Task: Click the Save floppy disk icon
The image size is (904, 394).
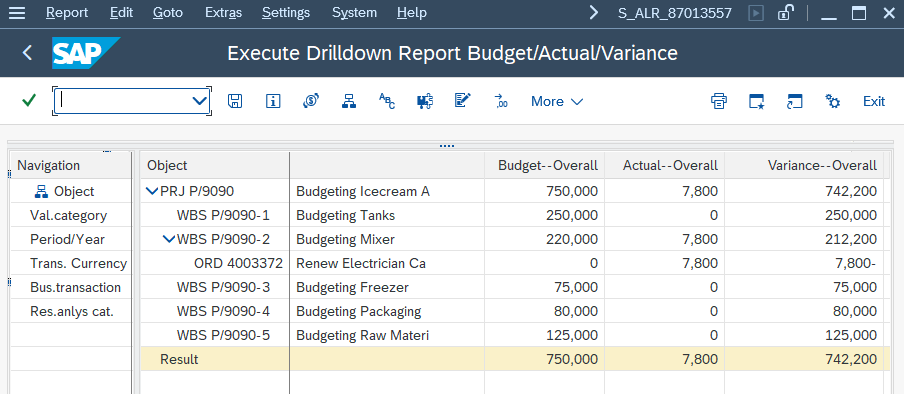Action: [235, 101]
